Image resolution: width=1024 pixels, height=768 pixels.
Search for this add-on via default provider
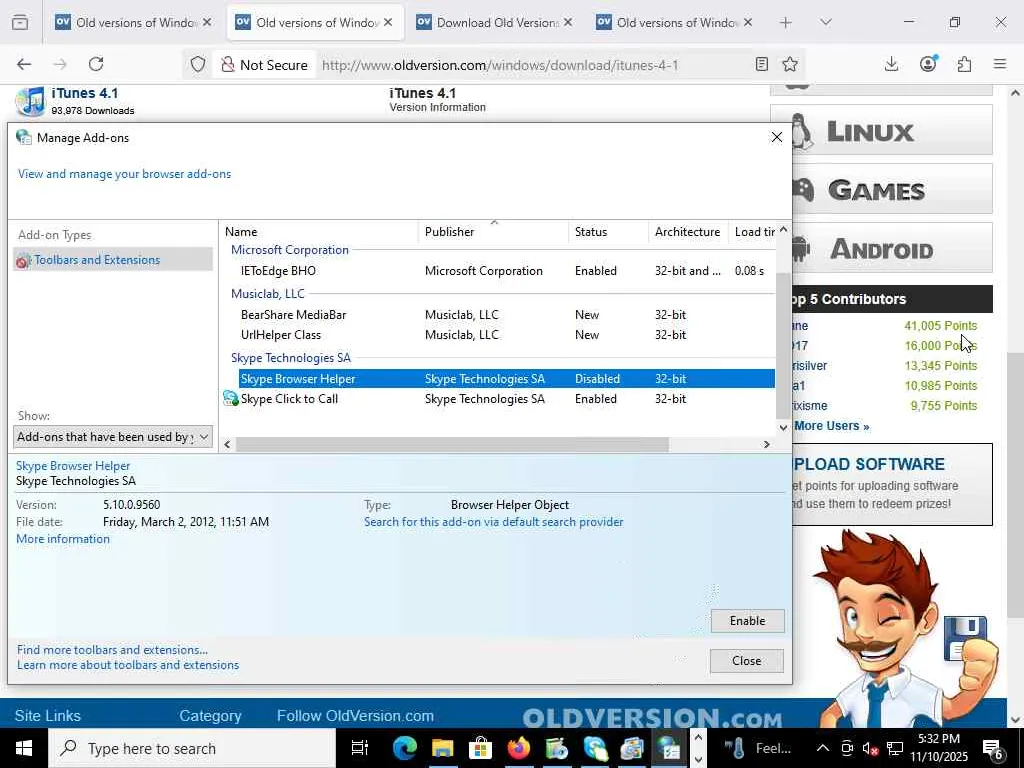(494, 522)
